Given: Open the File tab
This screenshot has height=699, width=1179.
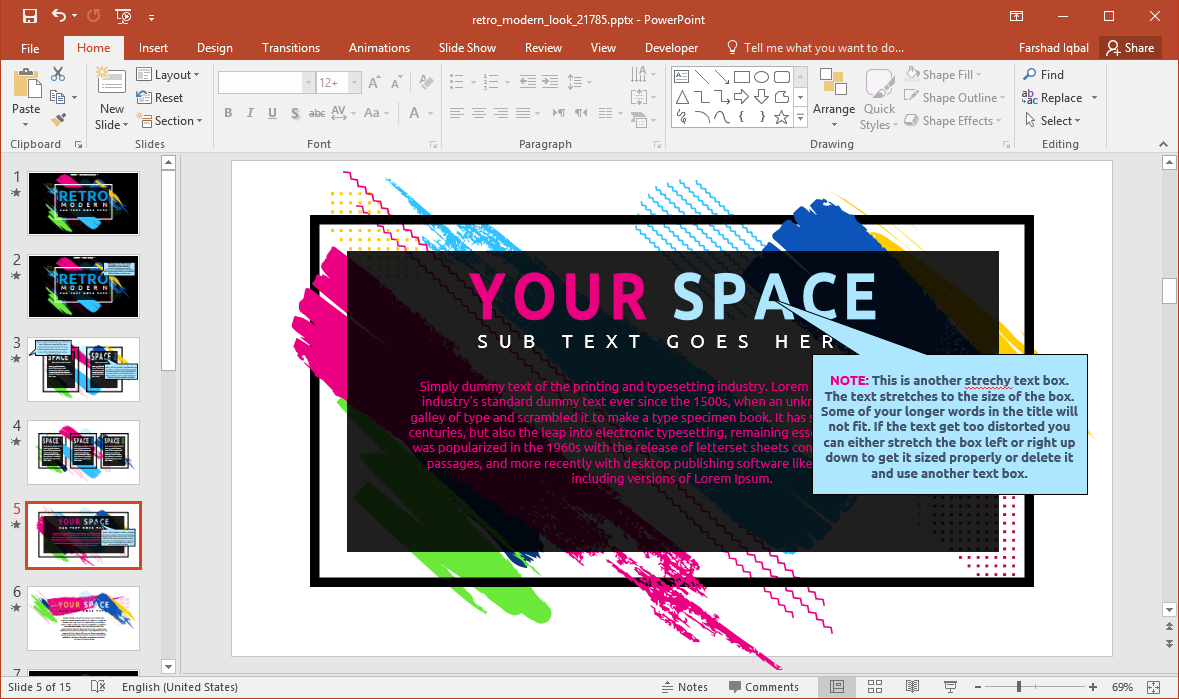Looking at the screenshot, I should point(30,48).
